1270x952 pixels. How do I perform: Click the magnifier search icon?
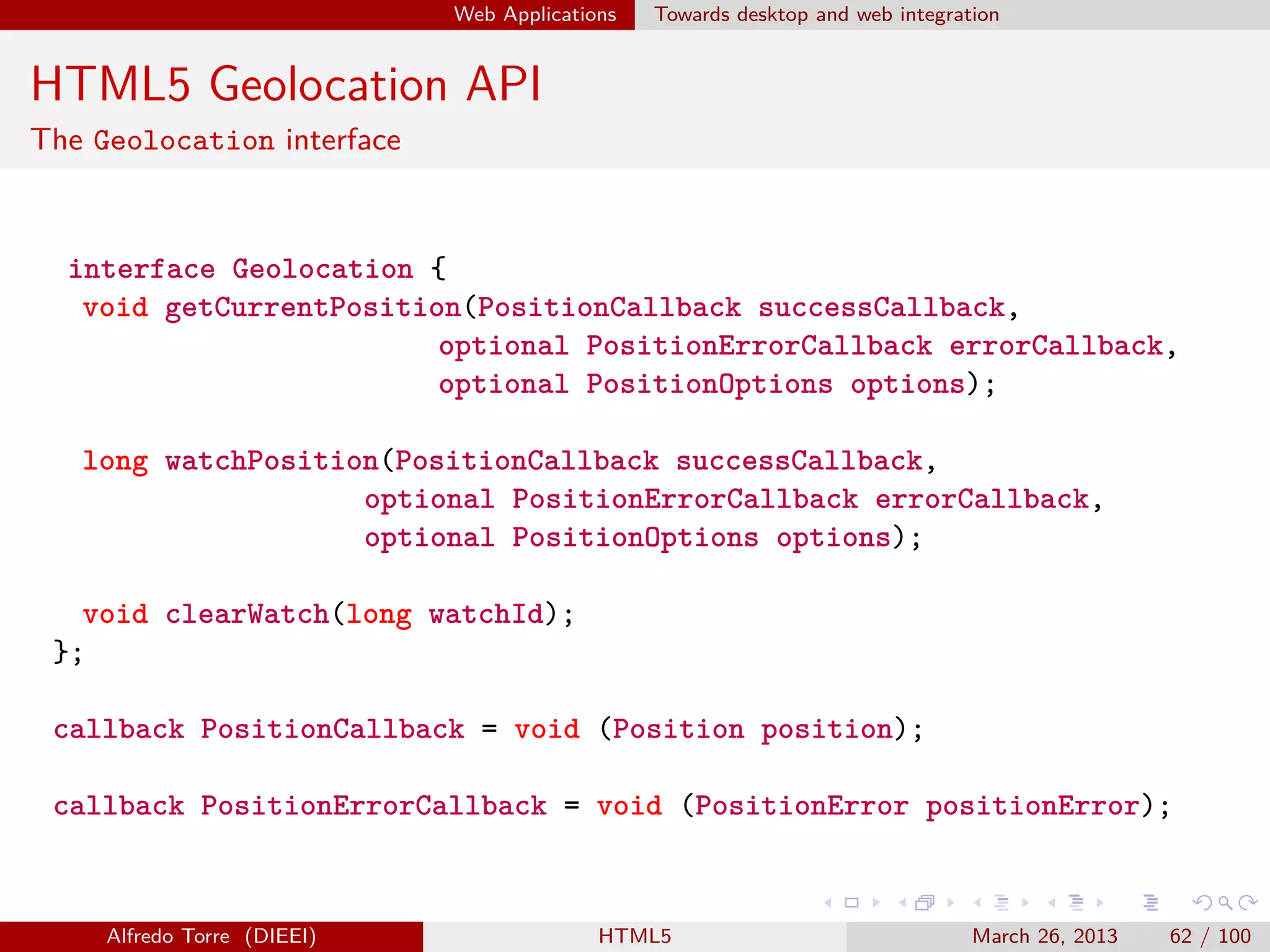[x=1225, y=903]
